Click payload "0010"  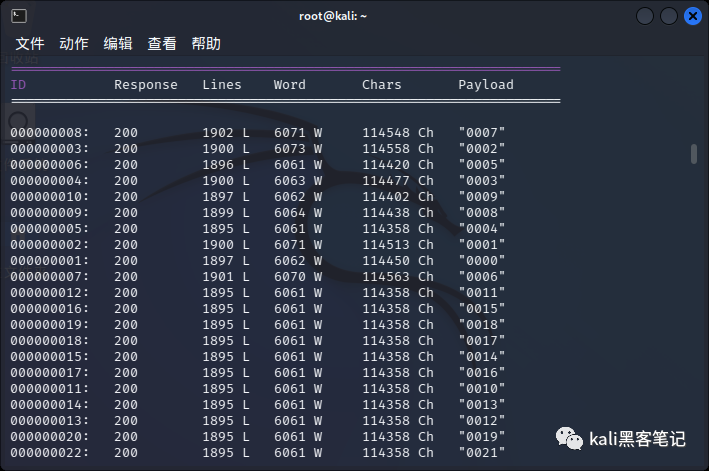(x=482, y=388)
